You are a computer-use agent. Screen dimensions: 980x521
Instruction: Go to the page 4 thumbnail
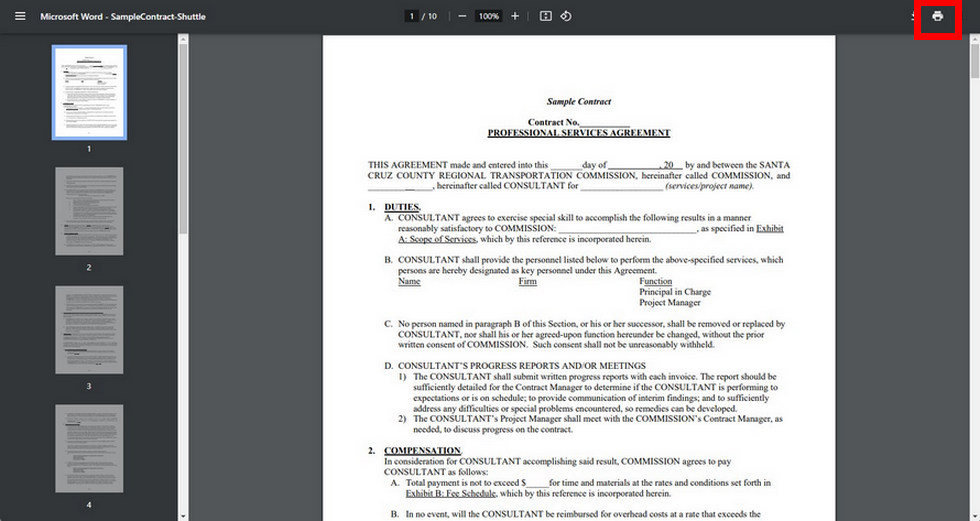pyautogui.click(x=89, y=449)
